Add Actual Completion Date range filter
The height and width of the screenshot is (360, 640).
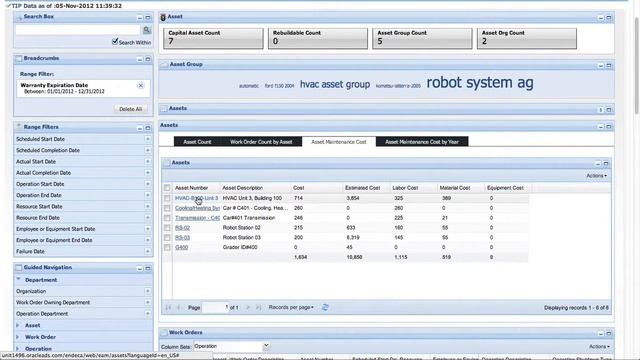pos(147,173)
